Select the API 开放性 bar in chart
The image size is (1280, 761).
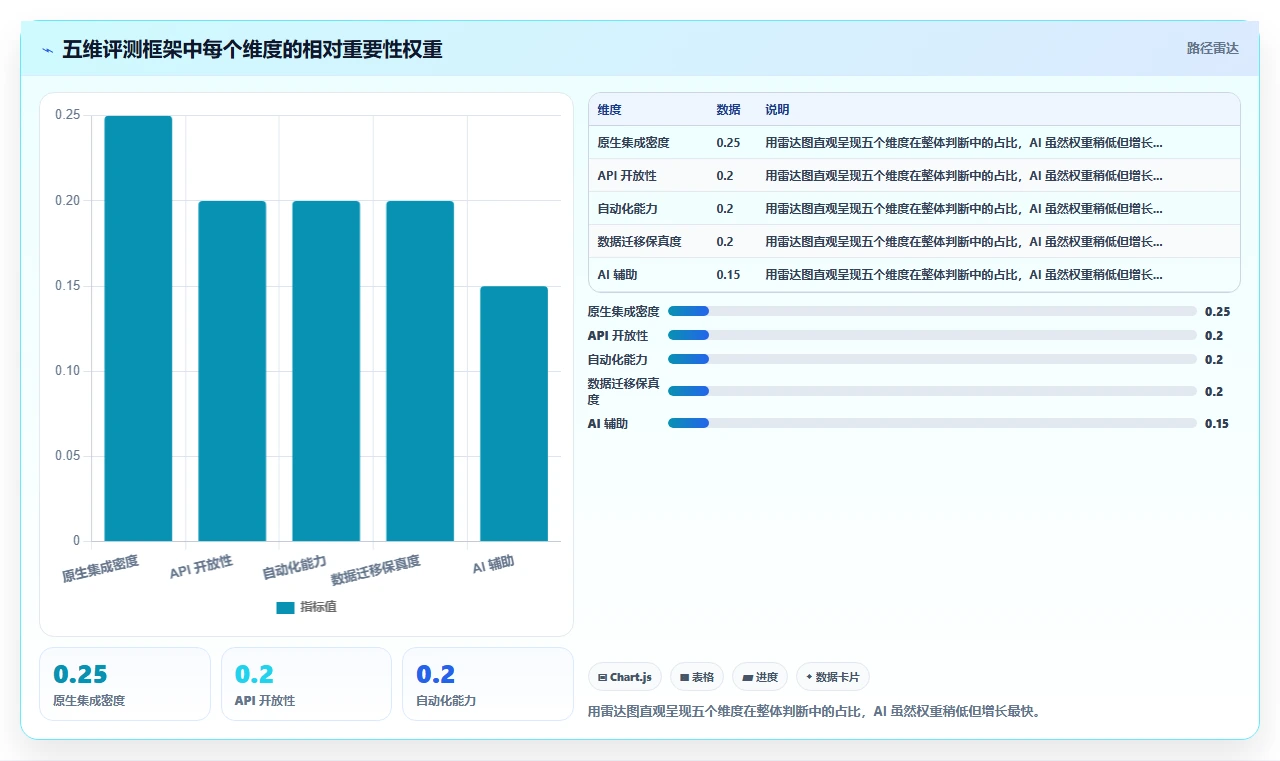coord(232,371)
